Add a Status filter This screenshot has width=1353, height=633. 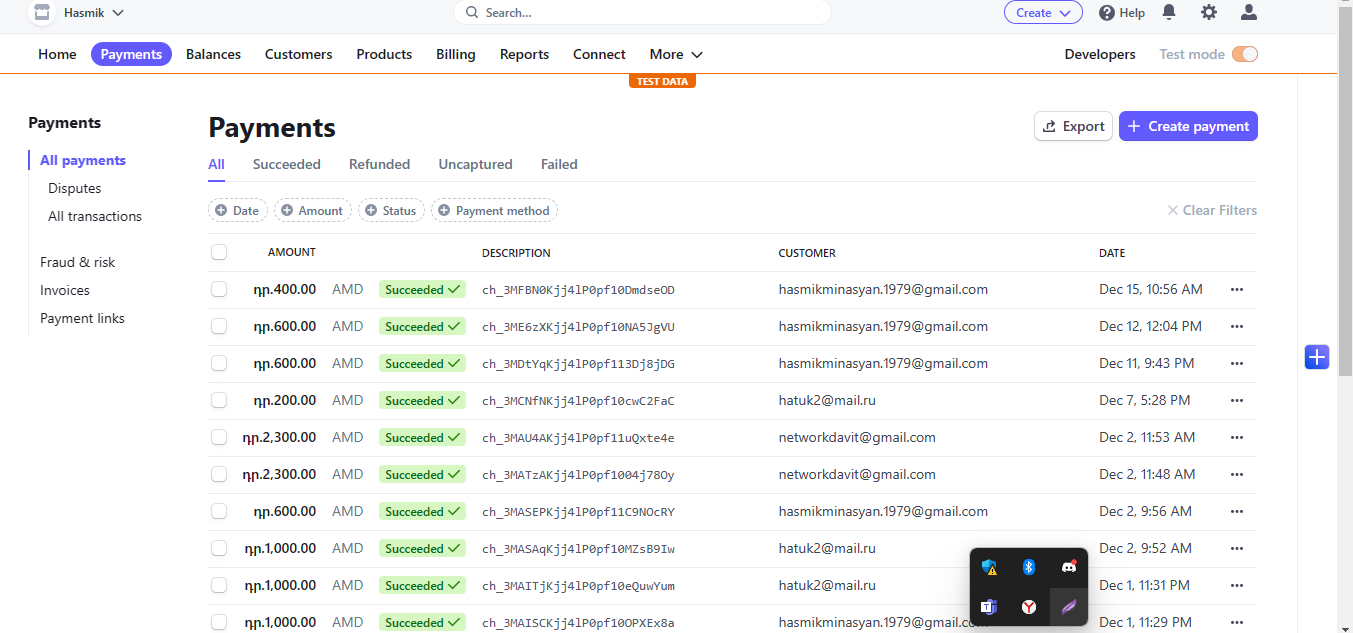391,210
